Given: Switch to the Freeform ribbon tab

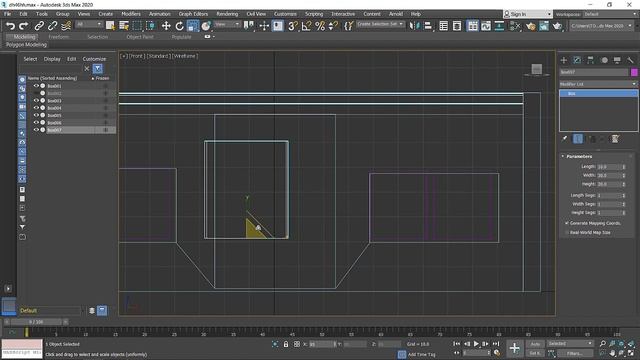Looking at the screenshot, I should pos(59,37).
